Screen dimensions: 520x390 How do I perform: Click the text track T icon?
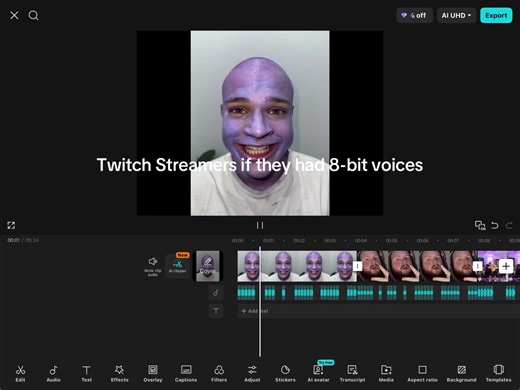pyautogui.click(x=216, y=311)
